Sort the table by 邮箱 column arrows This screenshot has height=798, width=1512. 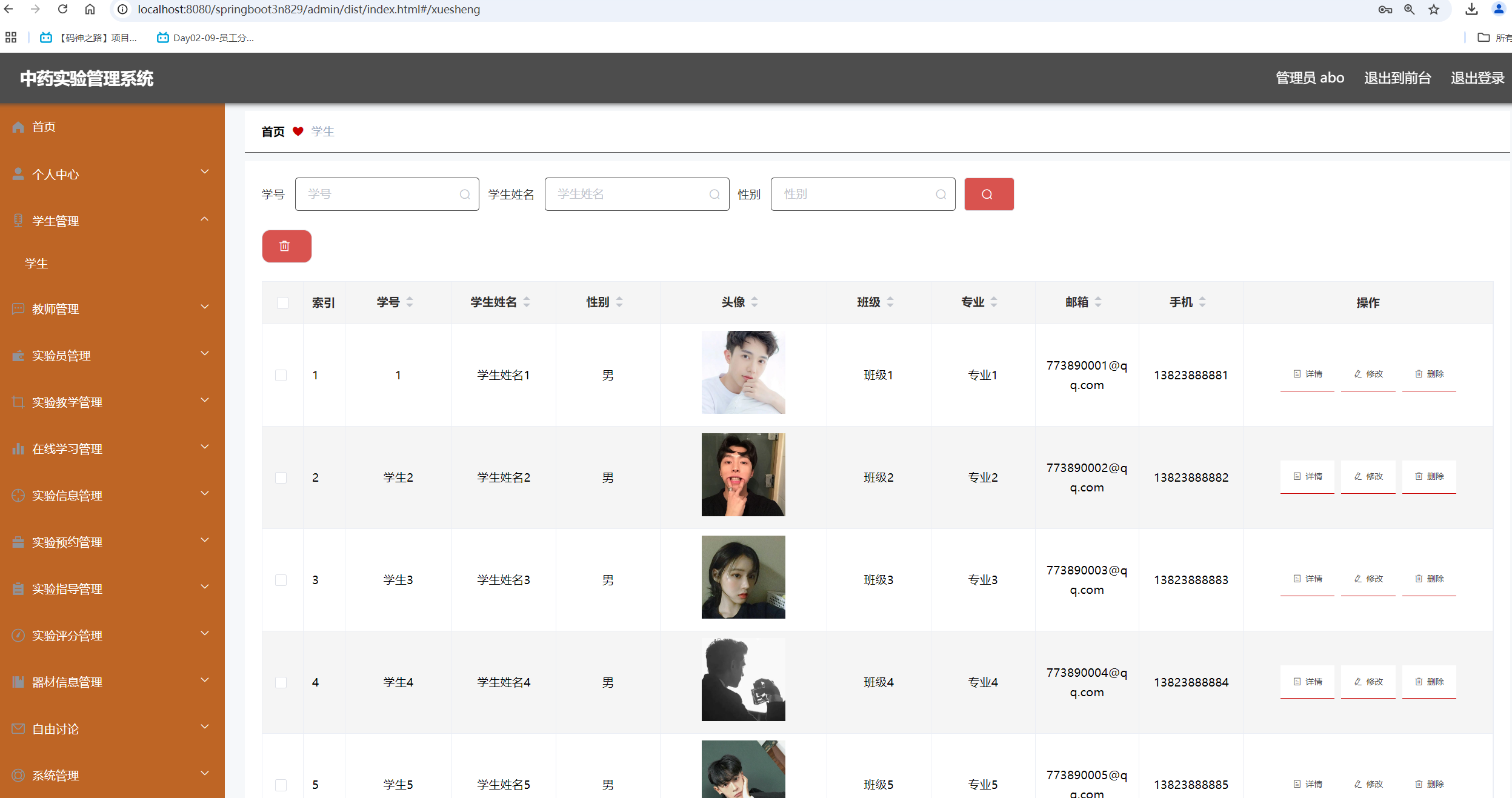pyautogui.click(x=1098, y=302)
